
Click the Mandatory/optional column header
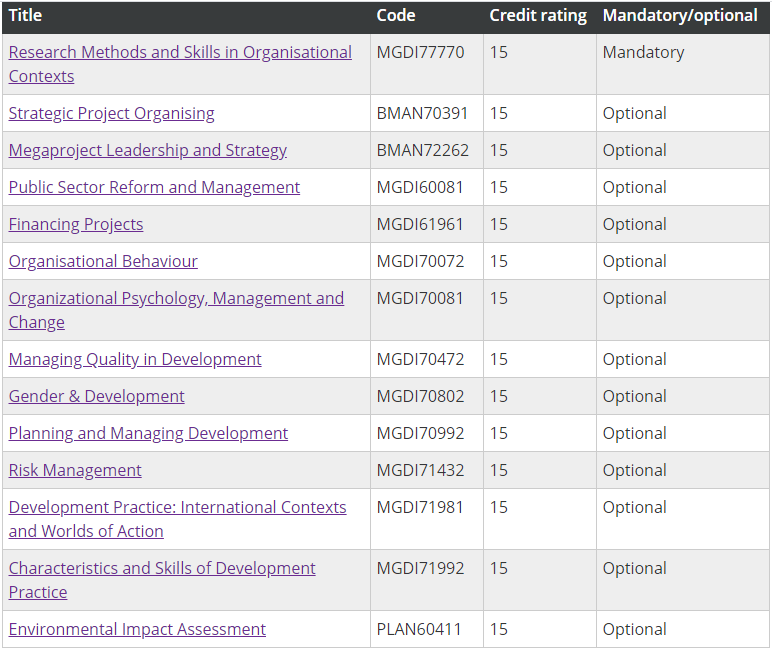(680, 16)
